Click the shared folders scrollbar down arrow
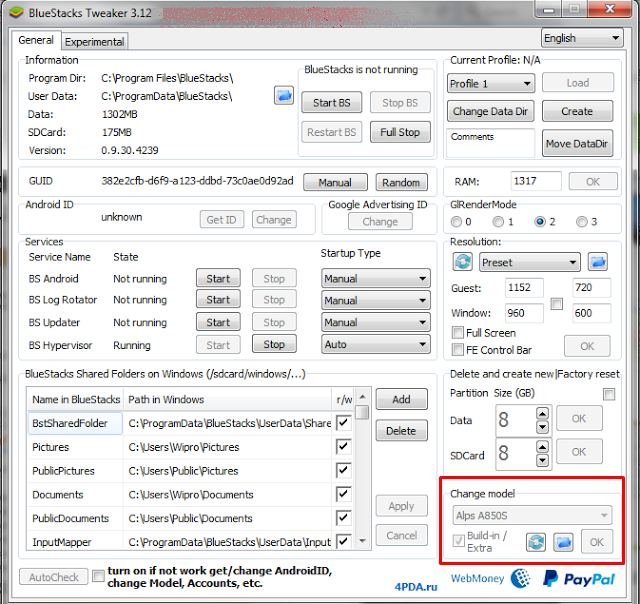This screenshot has width=640, height=604. point(362,541)
